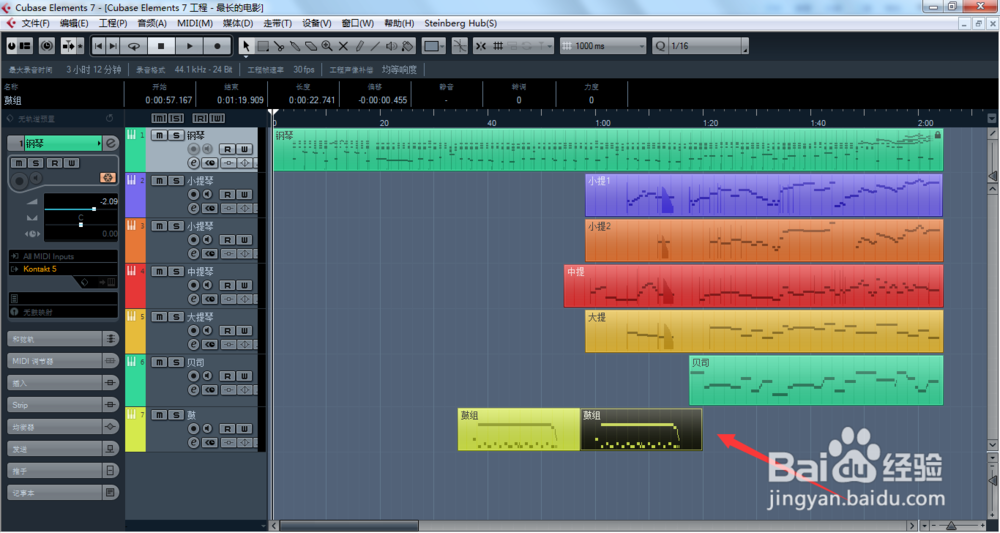Image resolution: width=1000 pixels, height=533 pixels.
Task: Click the Inspector volume slider
Action: pyautogui.click(x=80, y=209)
